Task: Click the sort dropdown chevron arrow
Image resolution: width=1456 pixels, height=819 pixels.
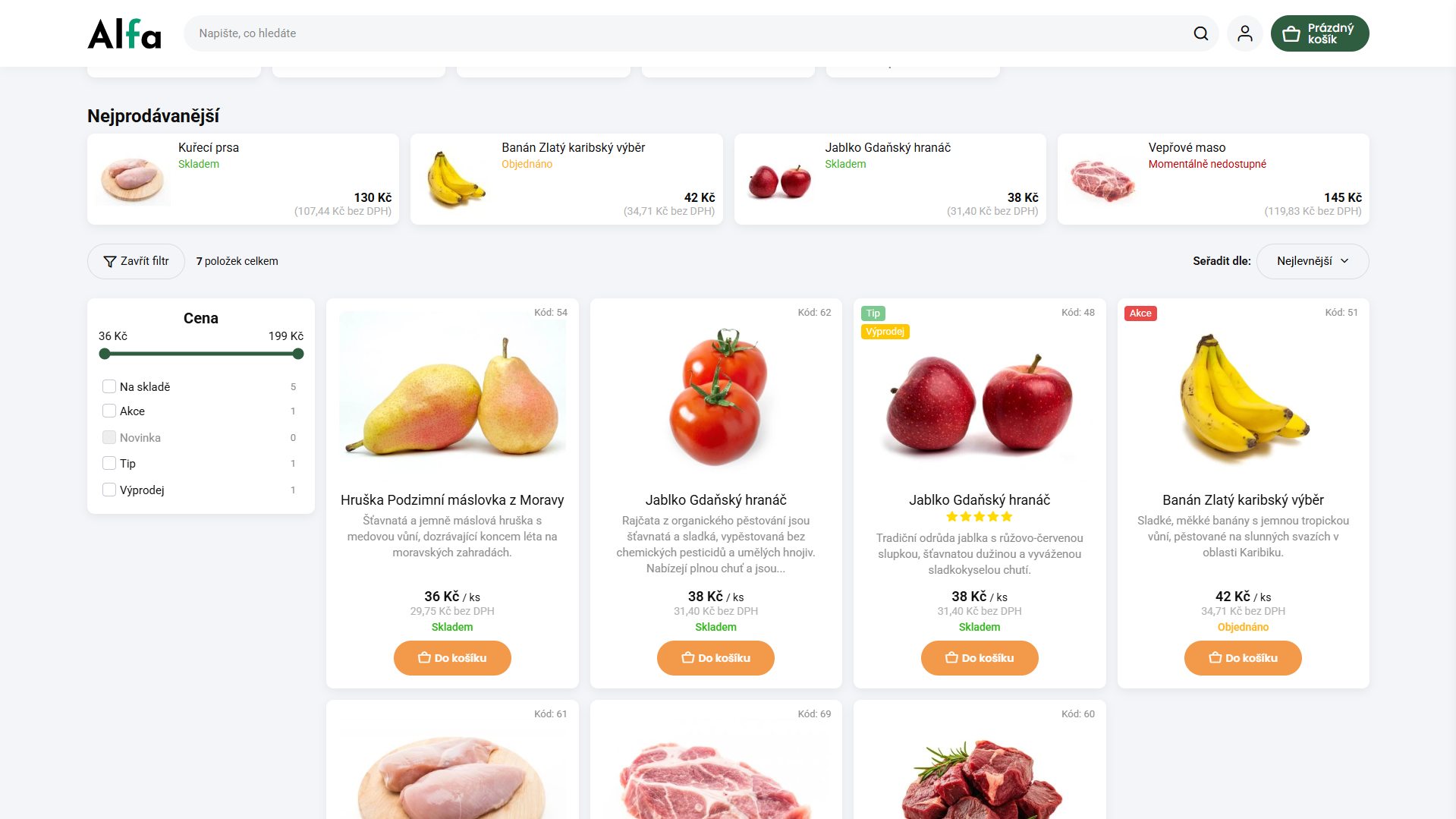Action: pos(1344,261)
